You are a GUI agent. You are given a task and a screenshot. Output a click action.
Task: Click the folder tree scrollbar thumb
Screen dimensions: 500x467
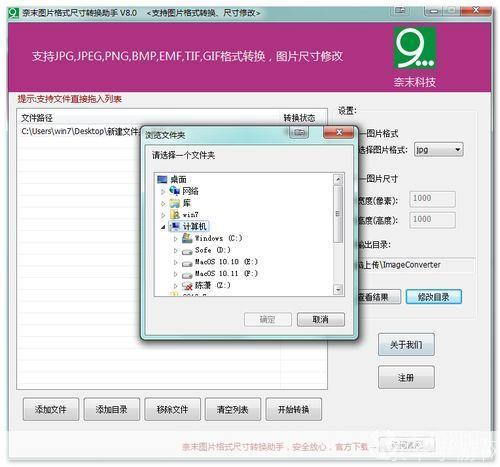338,214
